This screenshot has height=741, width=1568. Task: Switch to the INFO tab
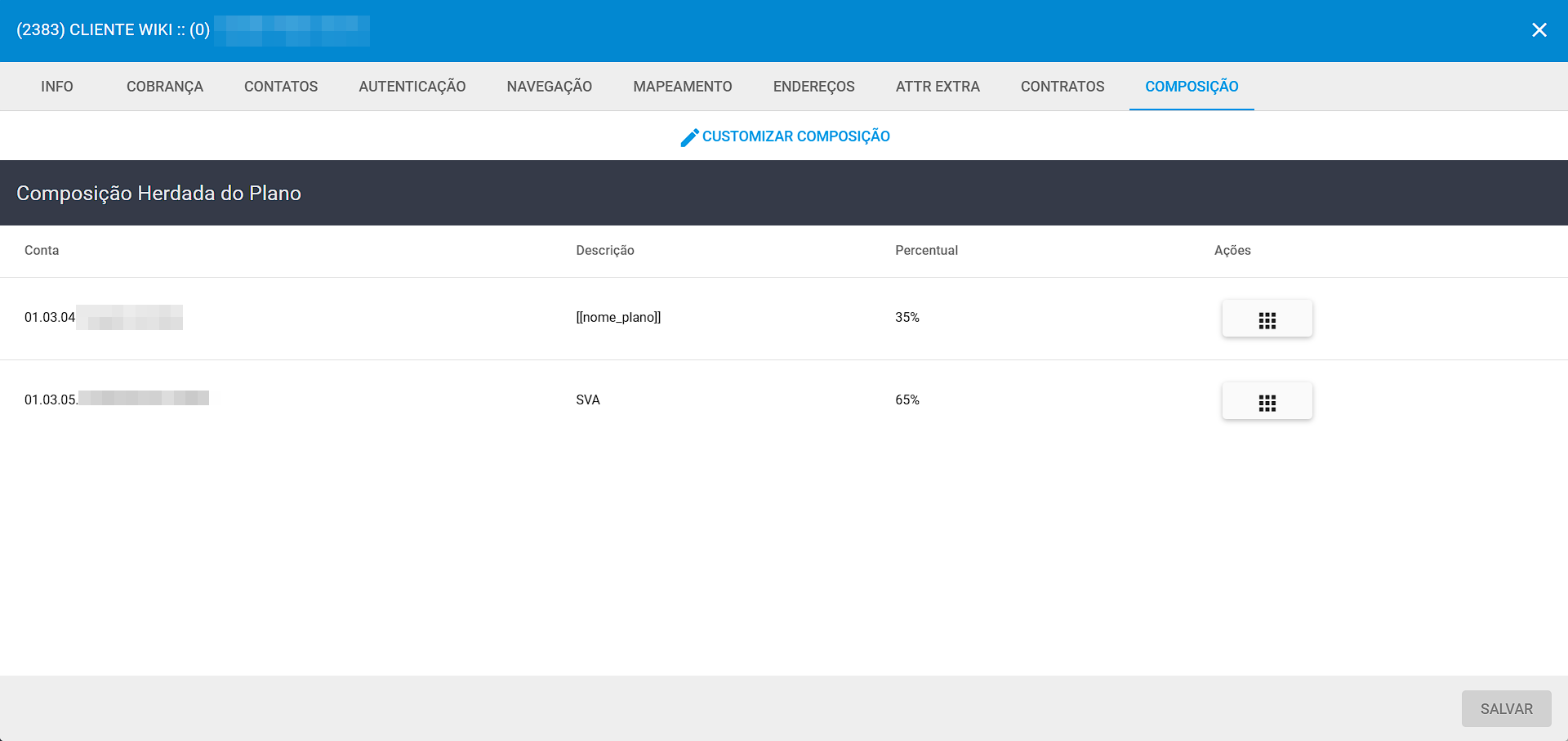click(57, 87)
